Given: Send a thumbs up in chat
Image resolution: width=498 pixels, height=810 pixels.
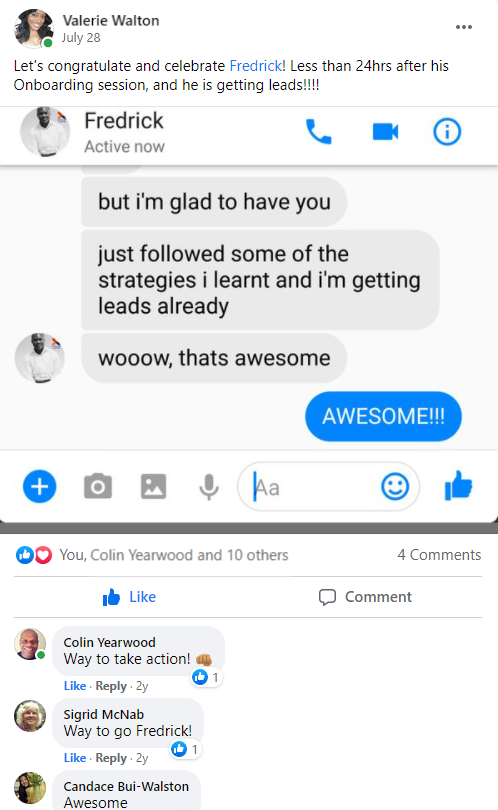Looking at the screenshot, I should 458,485.
